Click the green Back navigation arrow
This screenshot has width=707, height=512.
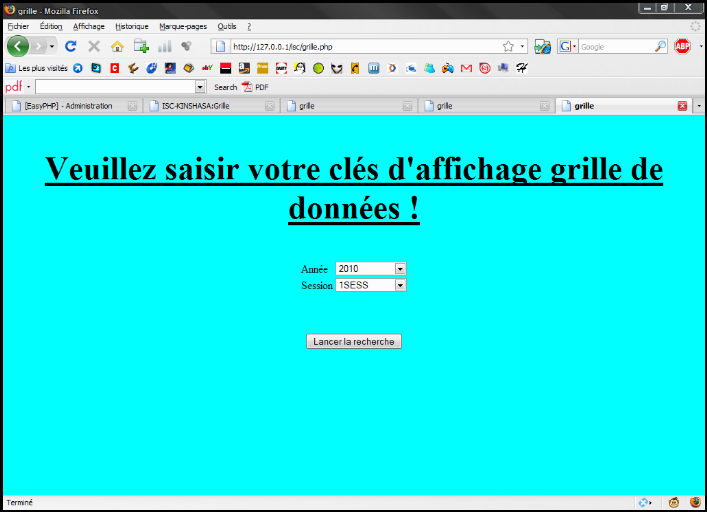coord(18,46)
